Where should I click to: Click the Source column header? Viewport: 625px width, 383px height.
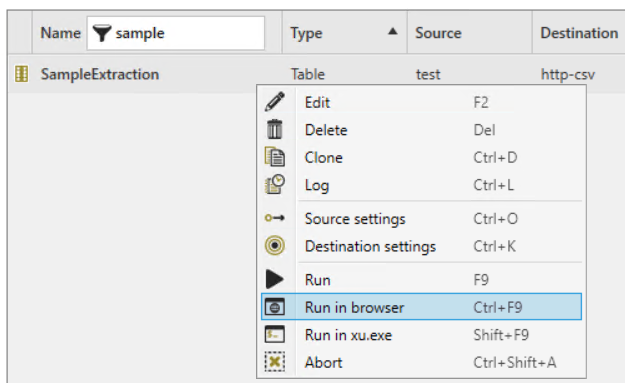pyautogui.click(x=469, y=33)
